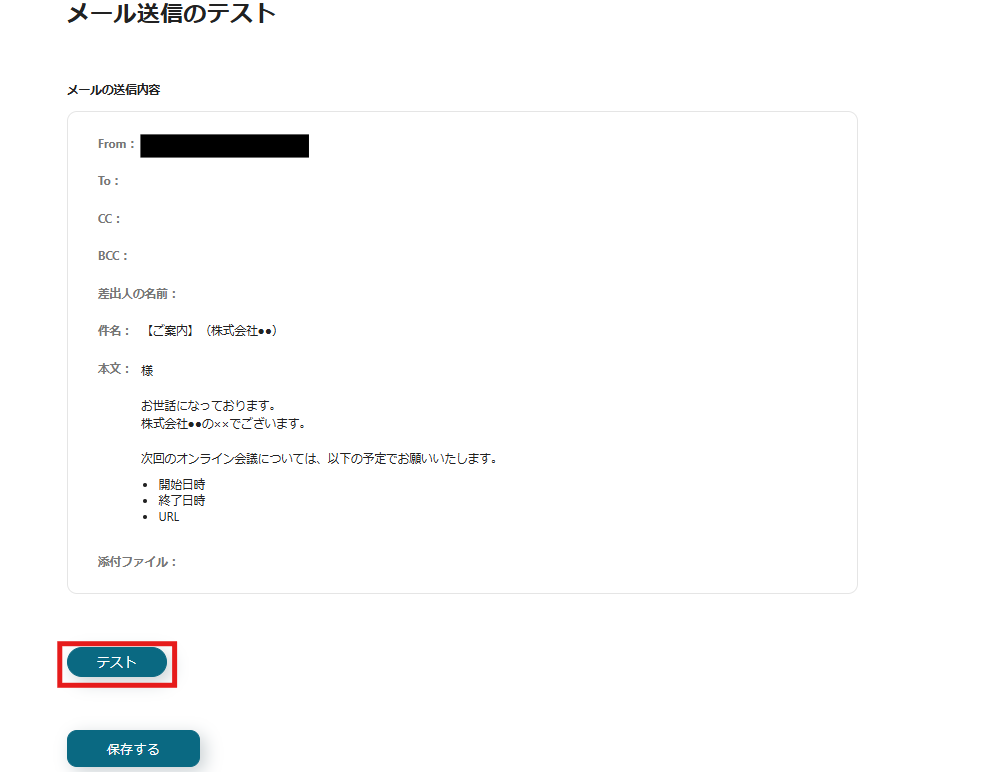The width and height of the screenshot is (982, 772).
Task: Select the 終了日時 bullet item
Action: coord(182,501)
